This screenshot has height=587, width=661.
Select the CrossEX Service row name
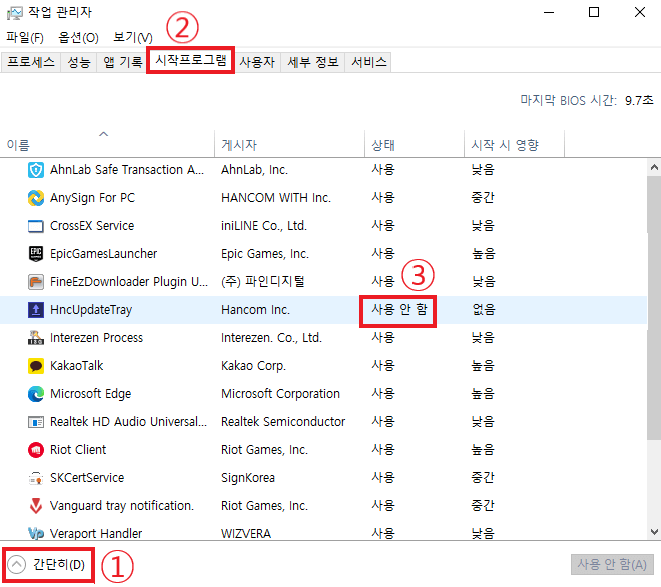tap(92, 226)
